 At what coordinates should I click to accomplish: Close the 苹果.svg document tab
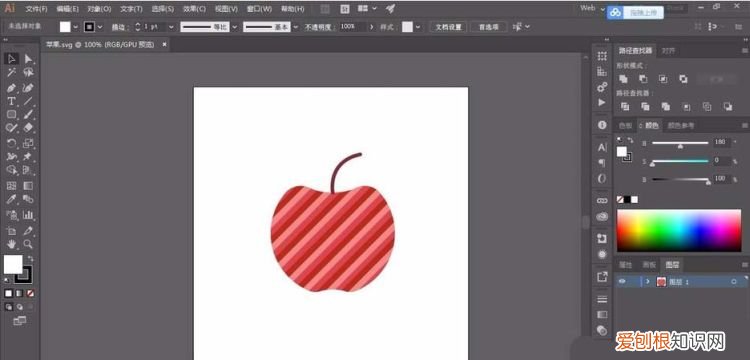(x=165, y=44)
